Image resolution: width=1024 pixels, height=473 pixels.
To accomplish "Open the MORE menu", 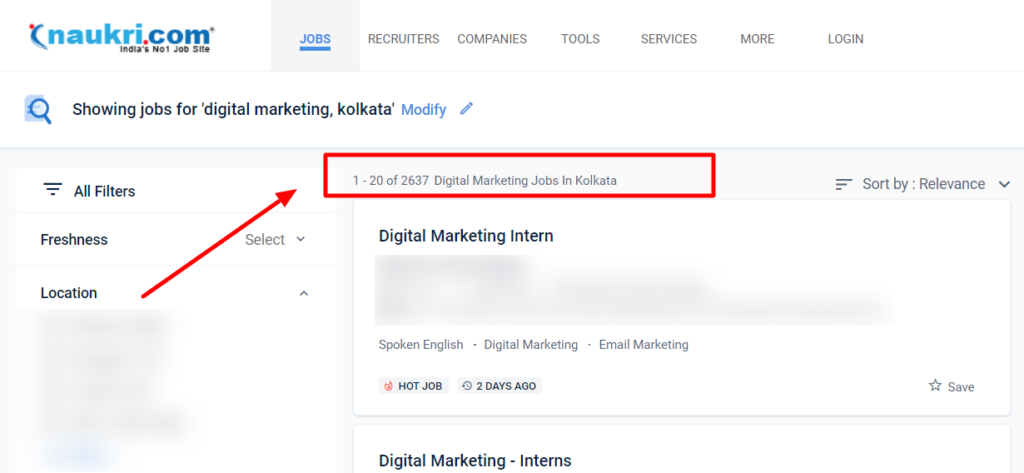I will coord(758,39).
